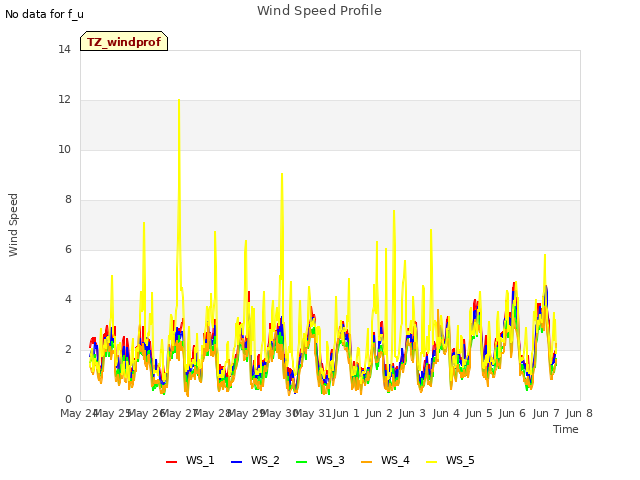Click the Jun 3 x-axis tick label
This screenshot has height=480, width=640.
click(x=412, y=413)
